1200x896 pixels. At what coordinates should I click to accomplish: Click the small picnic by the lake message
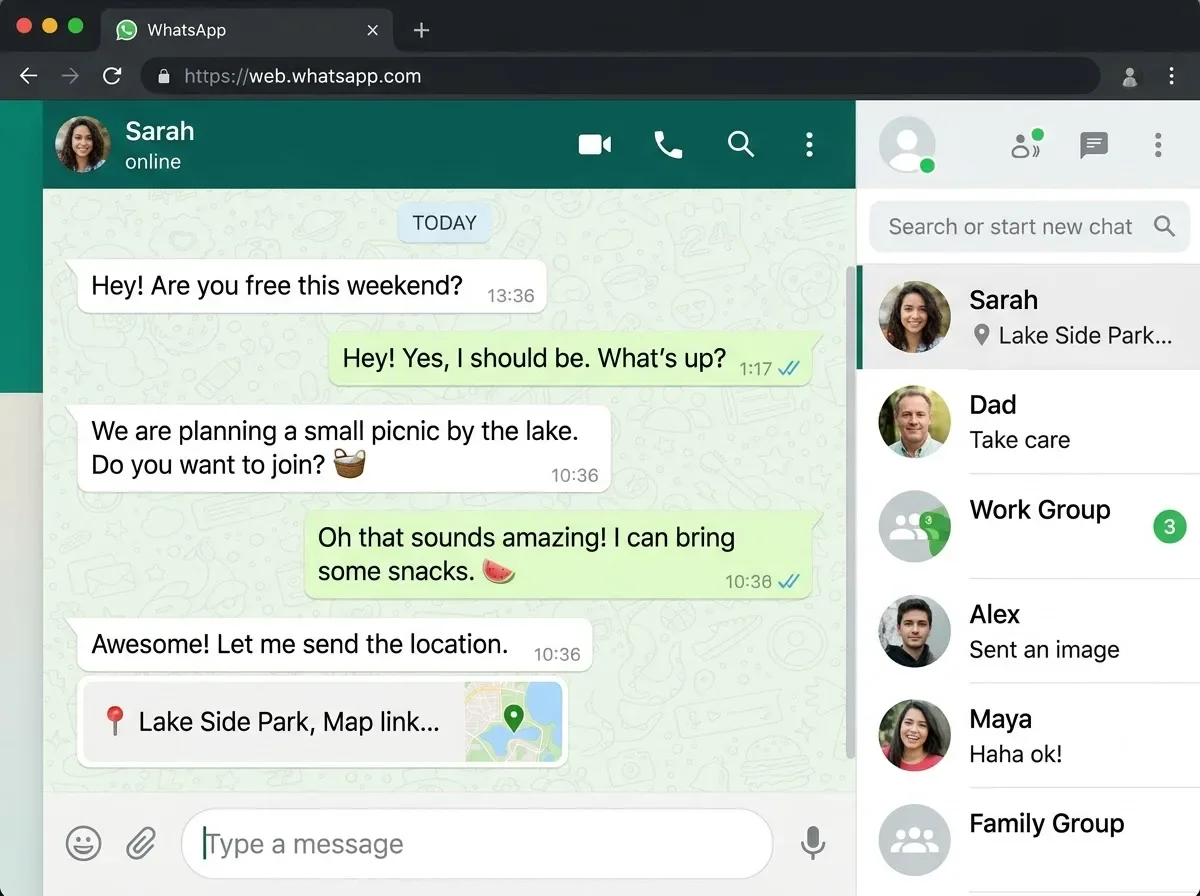(x=344, y=448)
